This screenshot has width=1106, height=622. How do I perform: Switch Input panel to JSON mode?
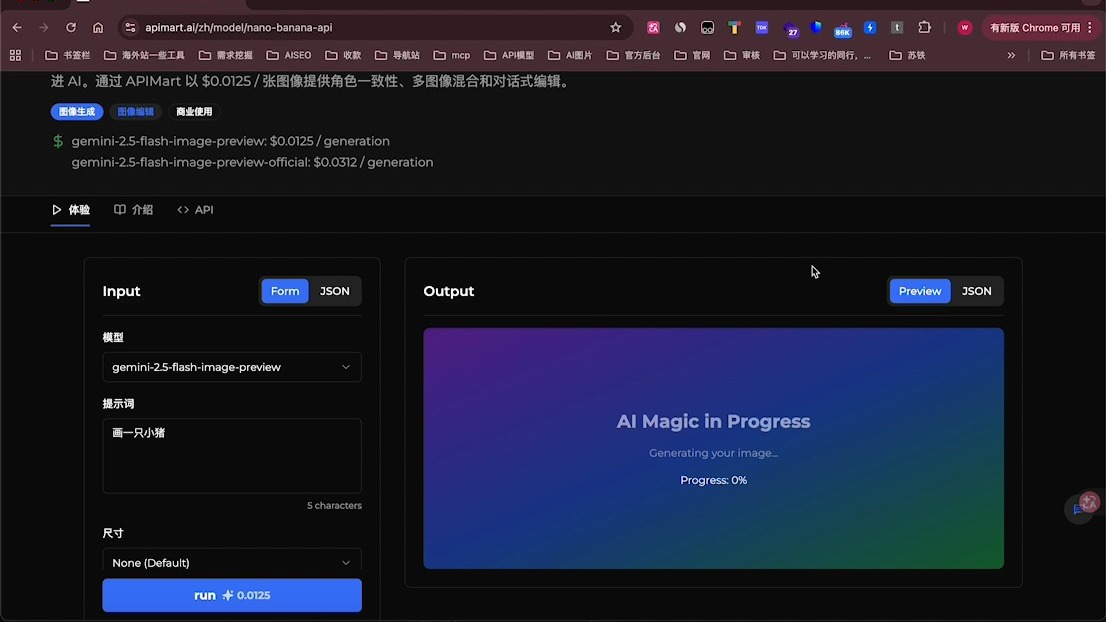tap(334, 291)
